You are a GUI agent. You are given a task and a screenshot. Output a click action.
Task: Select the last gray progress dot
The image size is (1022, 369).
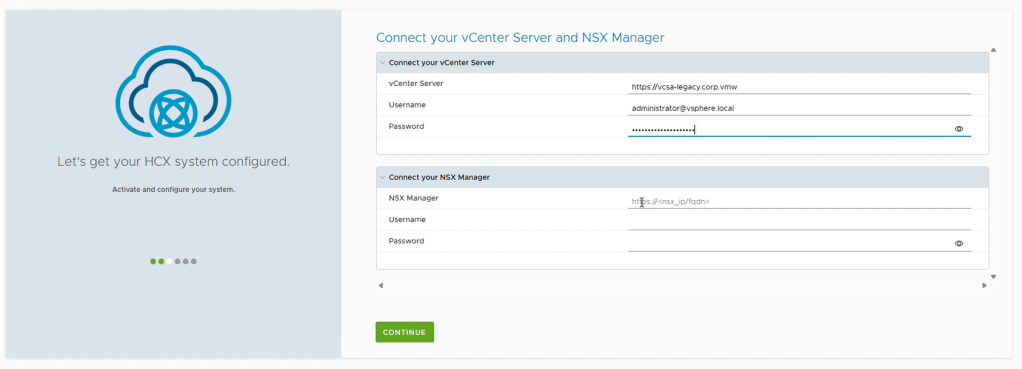(x=194, y=261)
